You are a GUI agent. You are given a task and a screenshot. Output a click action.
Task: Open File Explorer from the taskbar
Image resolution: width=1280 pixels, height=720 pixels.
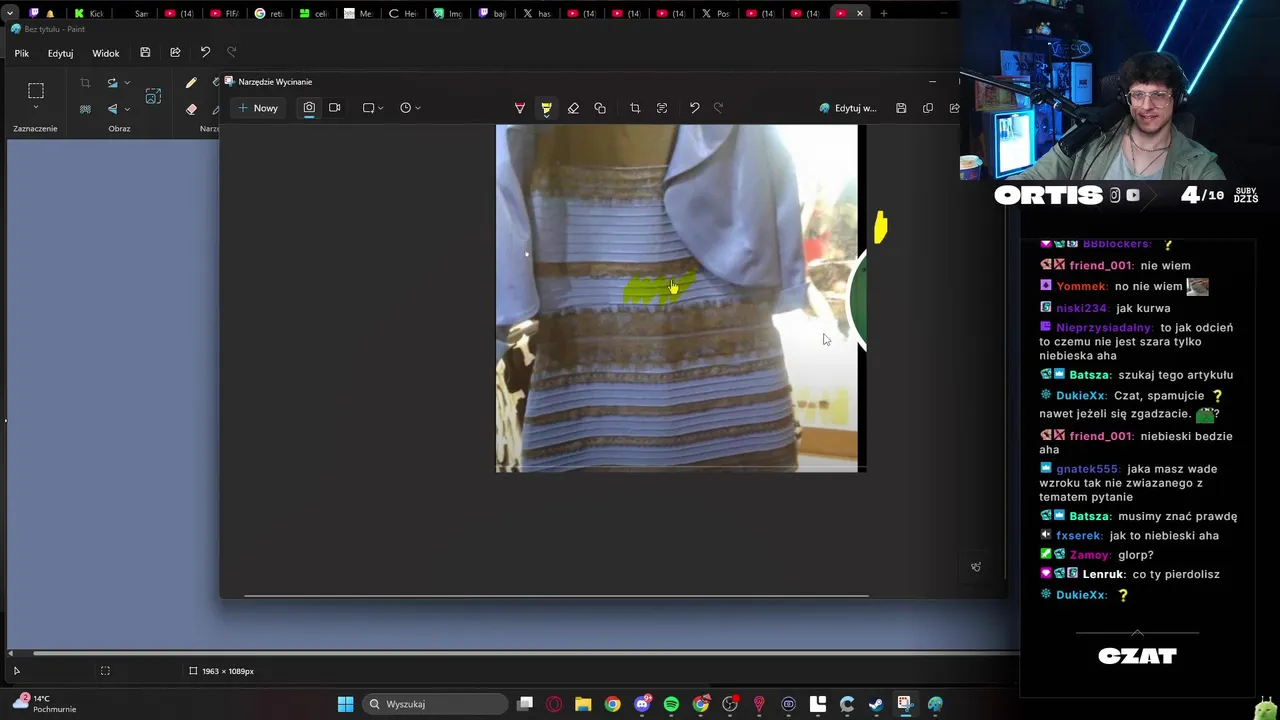click(x=583, y=704)
